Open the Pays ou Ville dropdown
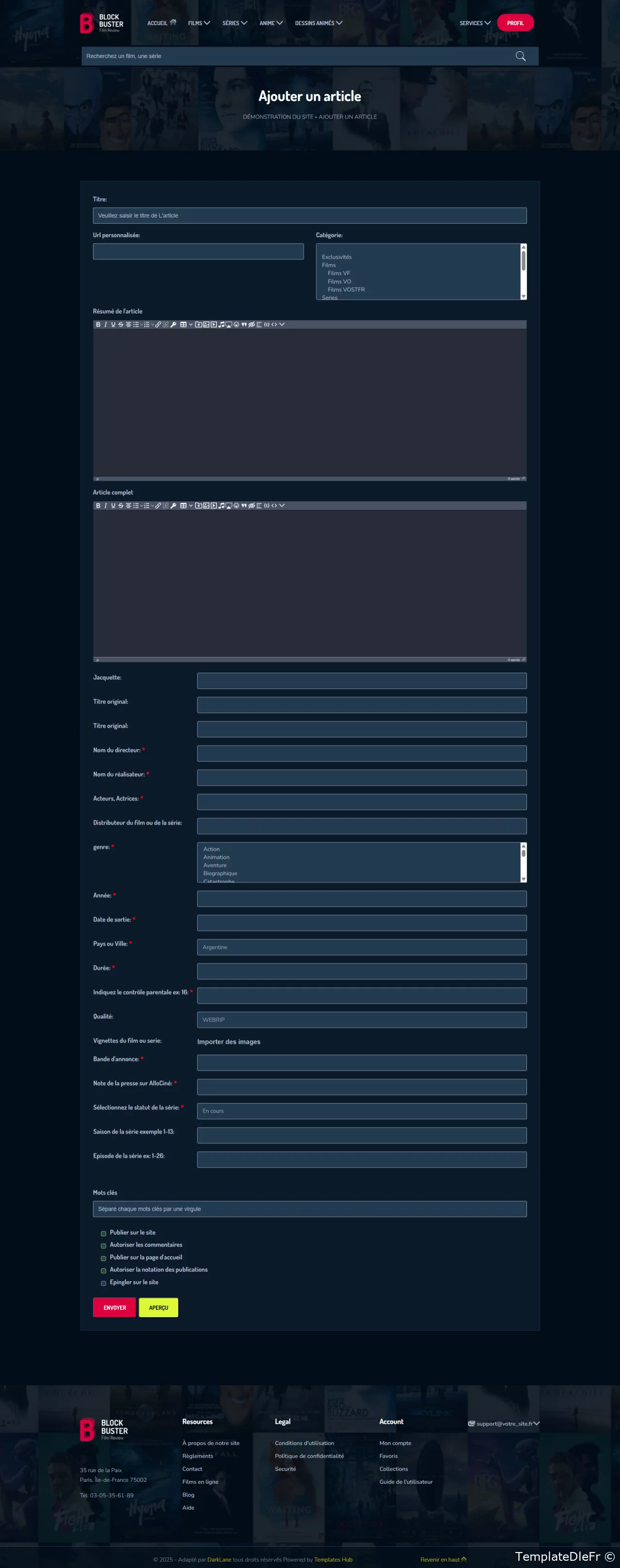 [x=361, y=947]
